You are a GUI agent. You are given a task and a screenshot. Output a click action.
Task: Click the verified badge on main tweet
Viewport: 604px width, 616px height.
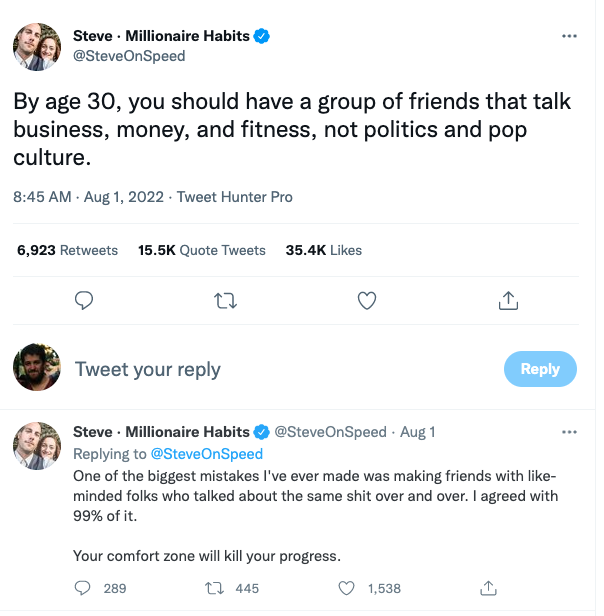click(263, 37)
